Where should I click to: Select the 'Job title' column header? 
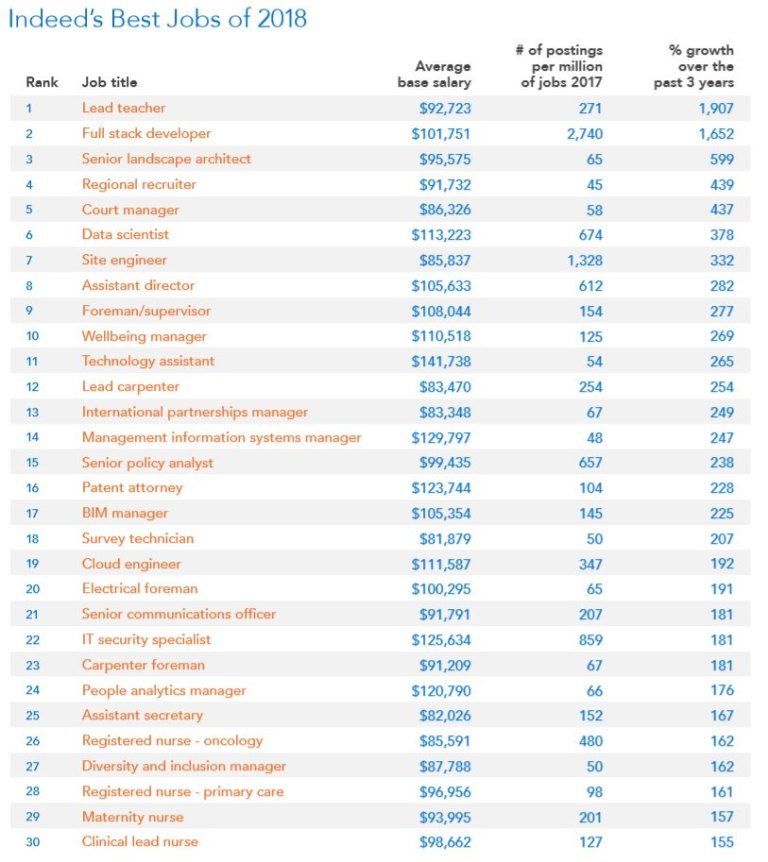(109, 82)
